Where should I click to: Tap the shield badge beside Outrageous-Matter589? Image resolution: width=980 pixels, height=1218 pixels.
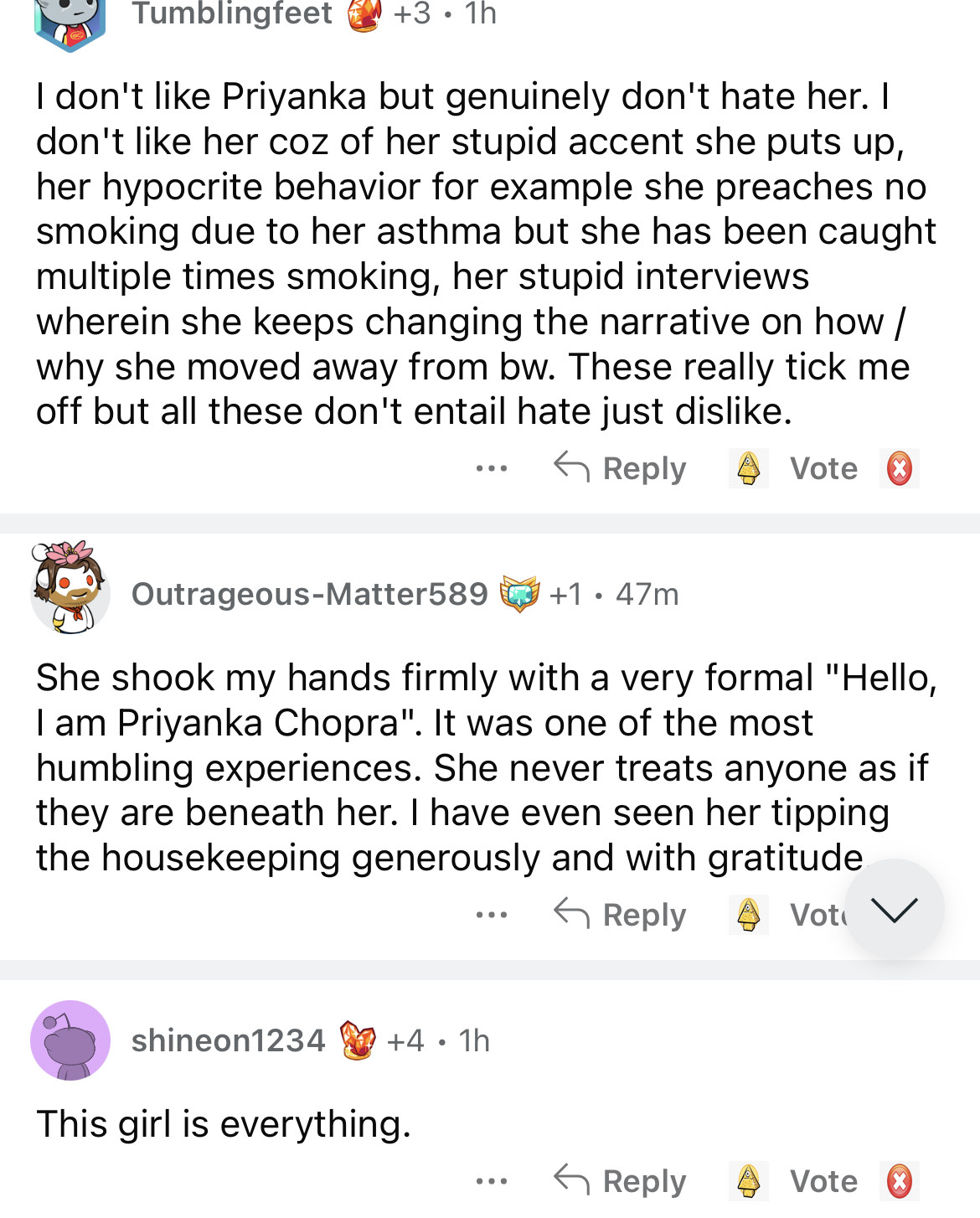click(519, 594)
